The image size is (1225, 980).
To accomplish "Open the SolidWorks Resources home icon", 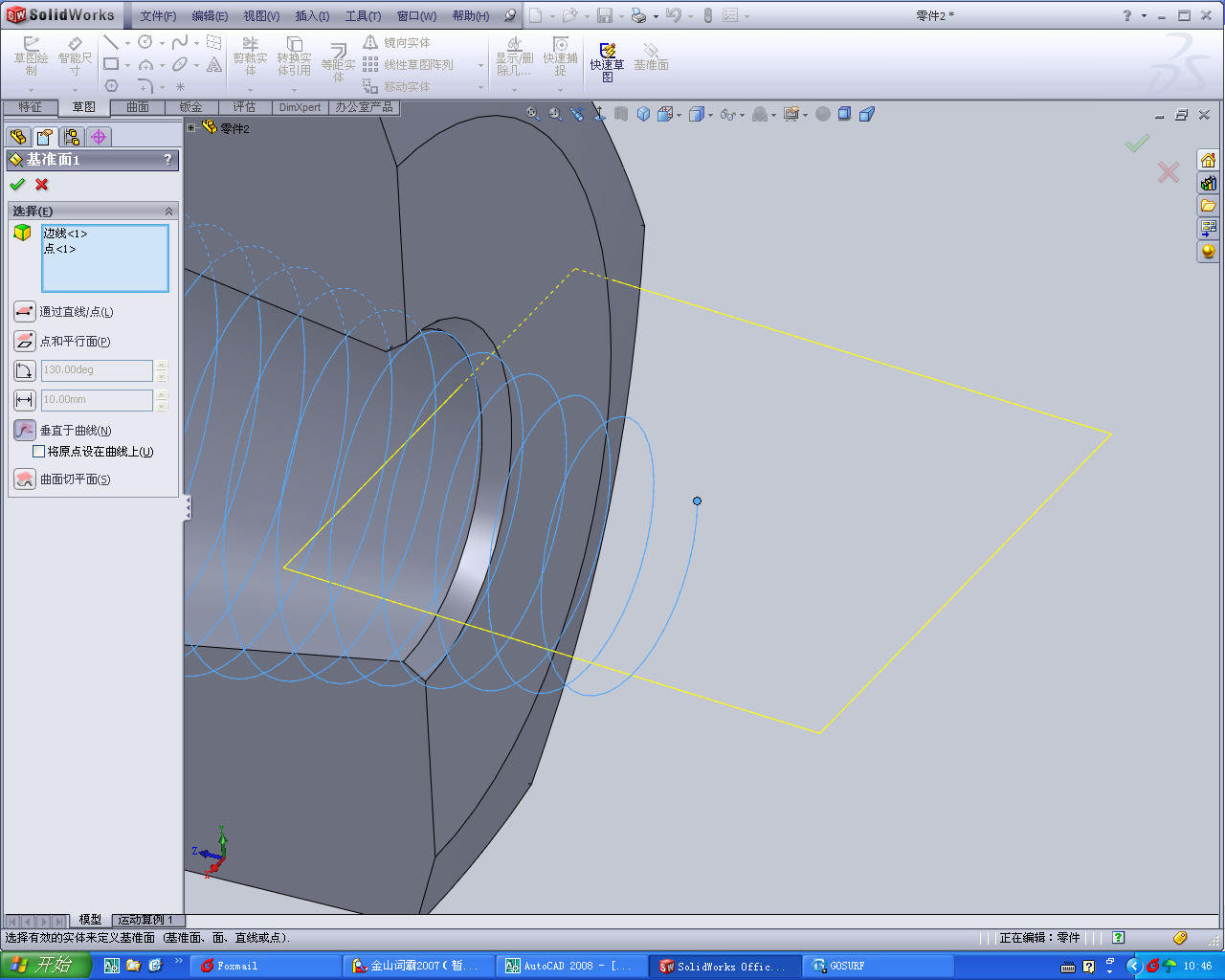I will (x=1208, y=160).
